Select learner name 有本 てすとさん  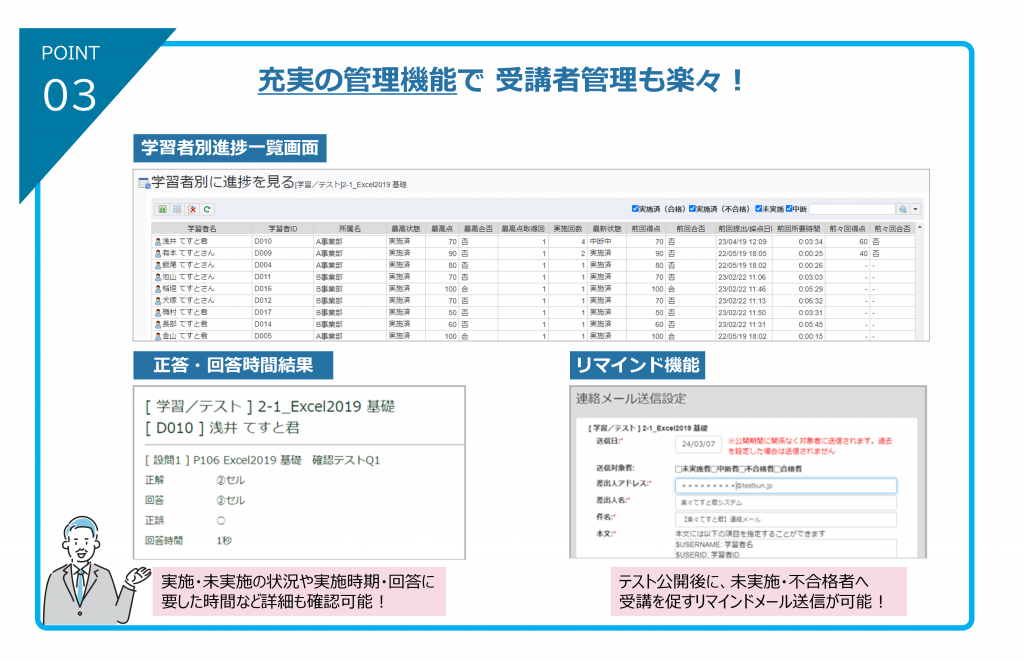pos(188,253)
